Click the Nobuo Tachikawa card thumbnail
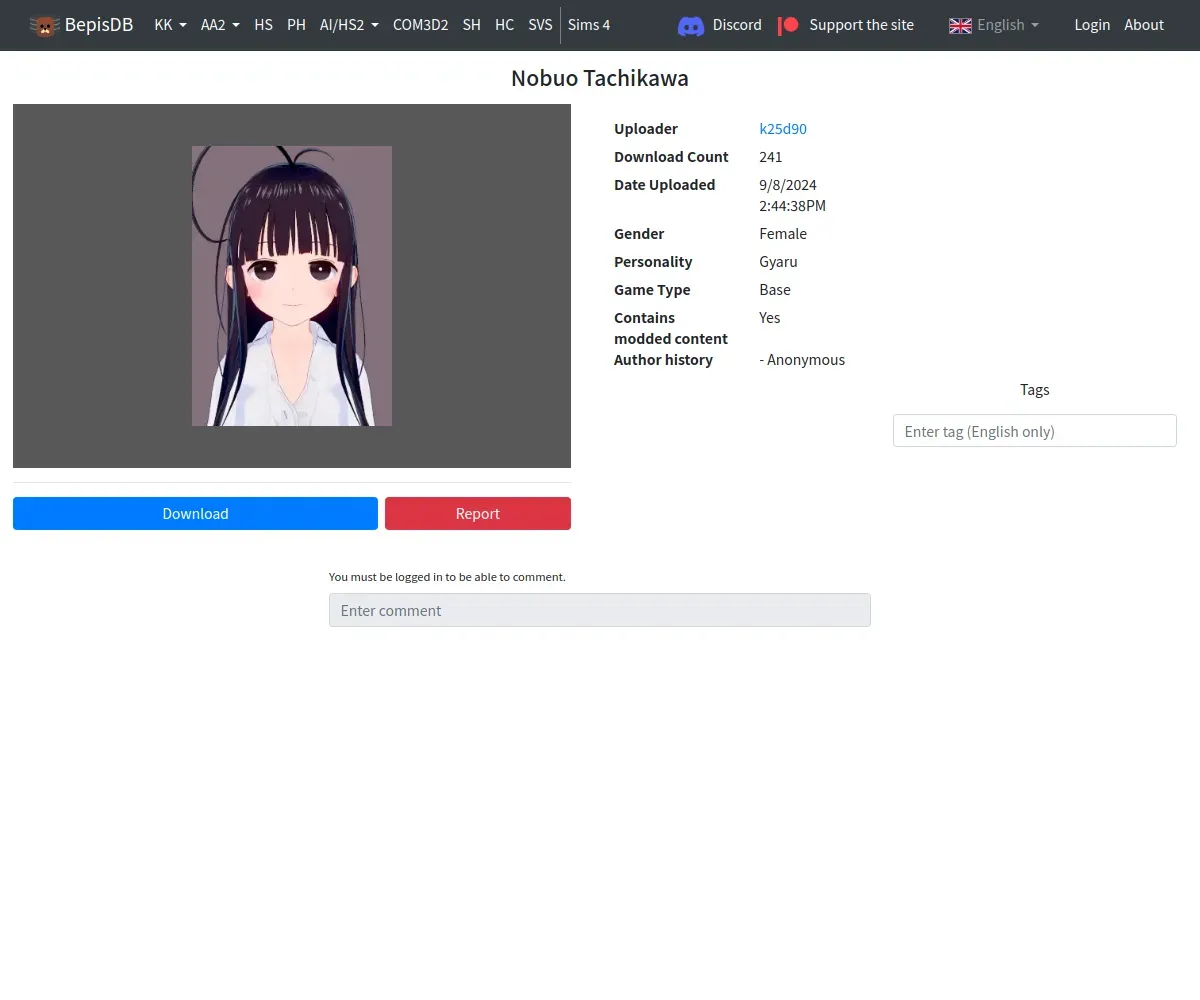The image size is (1200, 1000). 292,286
